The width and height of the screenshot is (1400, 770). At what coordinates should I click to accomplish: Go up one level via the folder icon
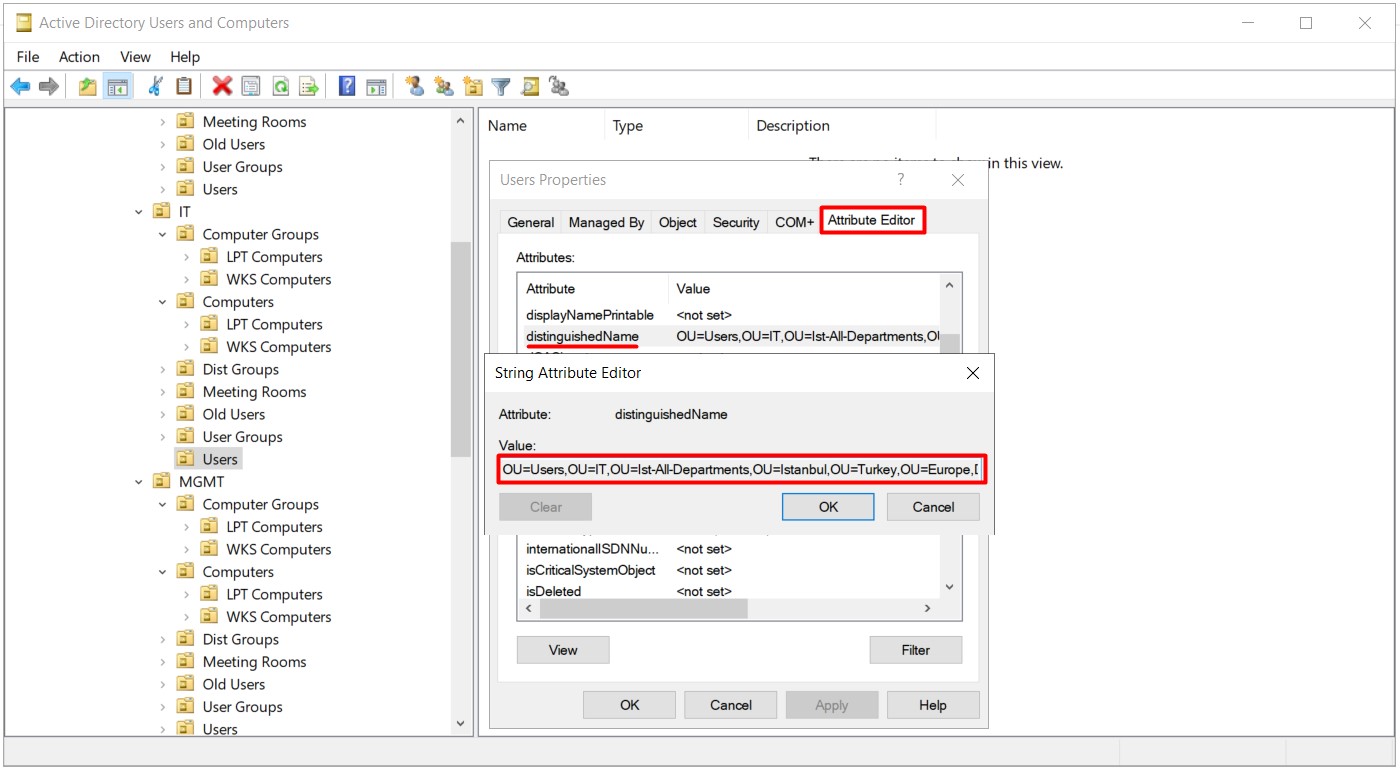pyautogui.click(x=88, y=87)
